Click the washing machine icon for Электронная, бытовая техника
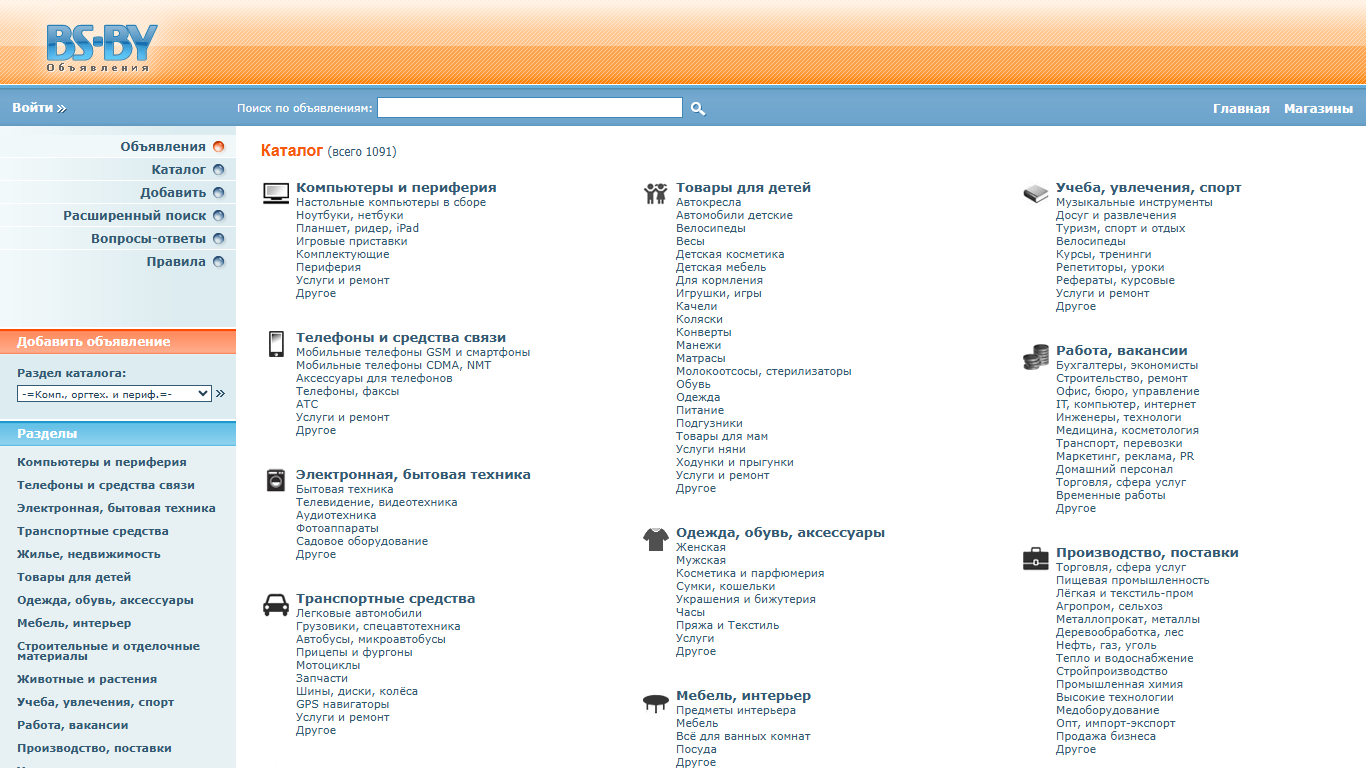This screenshot has height=768, width=1366. coord(276,480)
